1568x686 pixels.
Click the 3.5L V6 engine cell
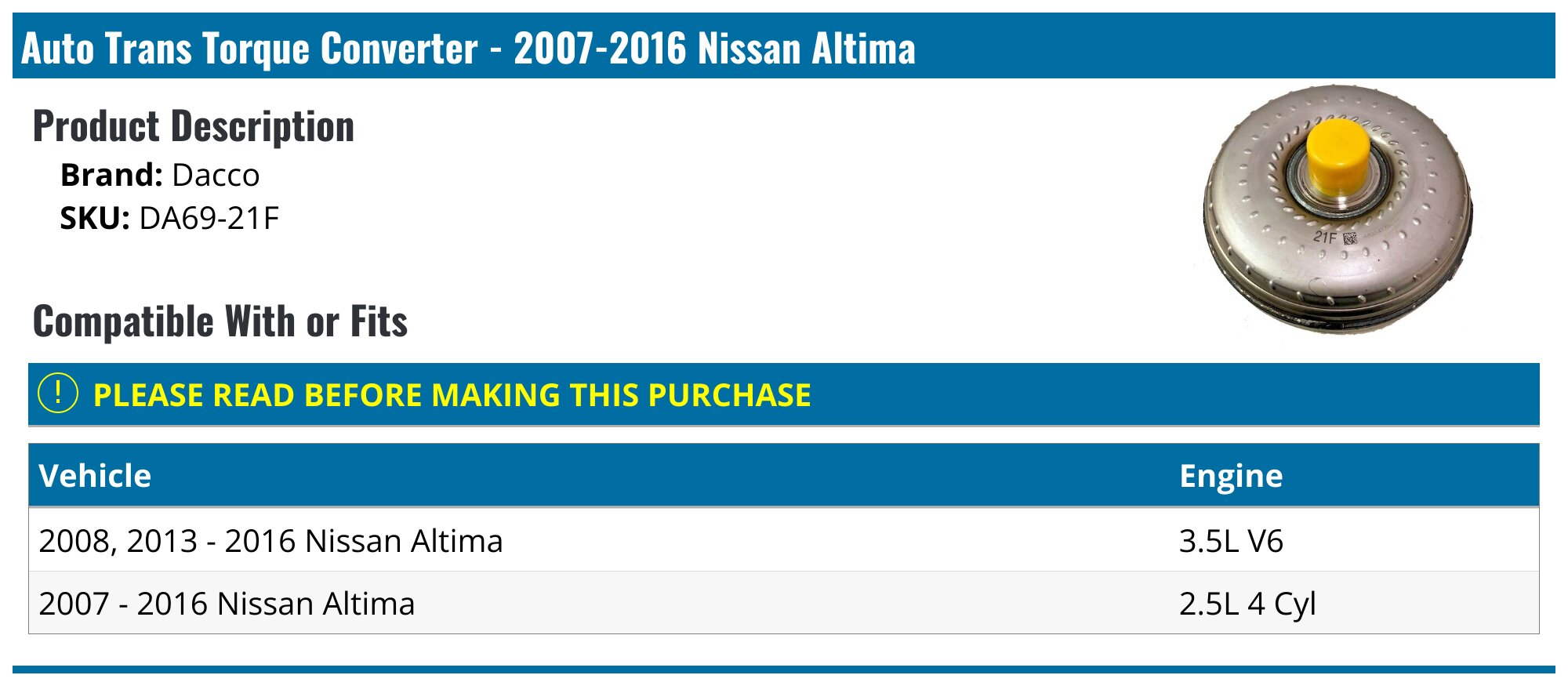pos(1231,541)
